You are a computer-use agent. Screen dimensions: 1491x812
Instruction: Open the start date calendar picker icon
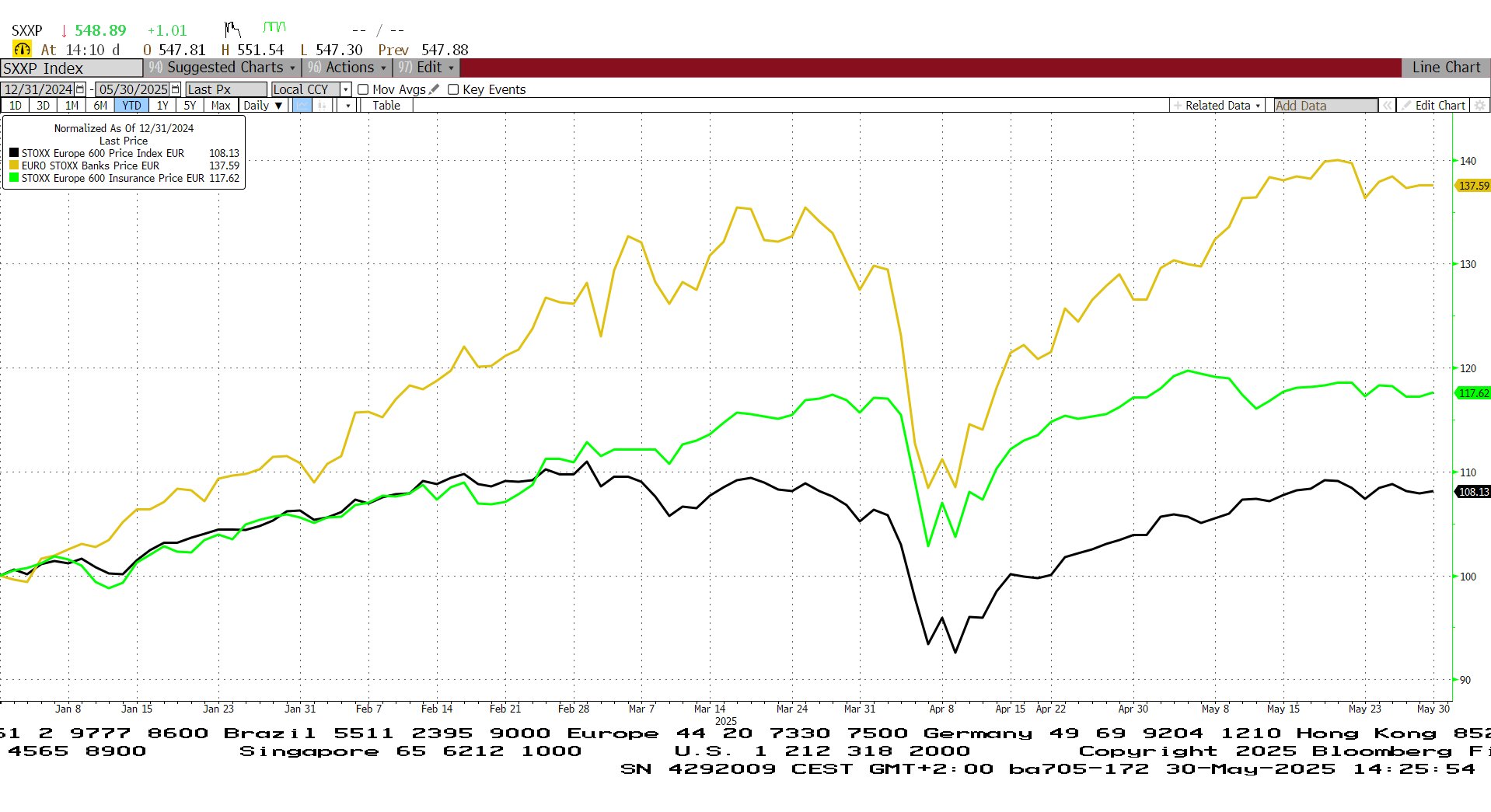pyautogui.click(x=79, y=89)
